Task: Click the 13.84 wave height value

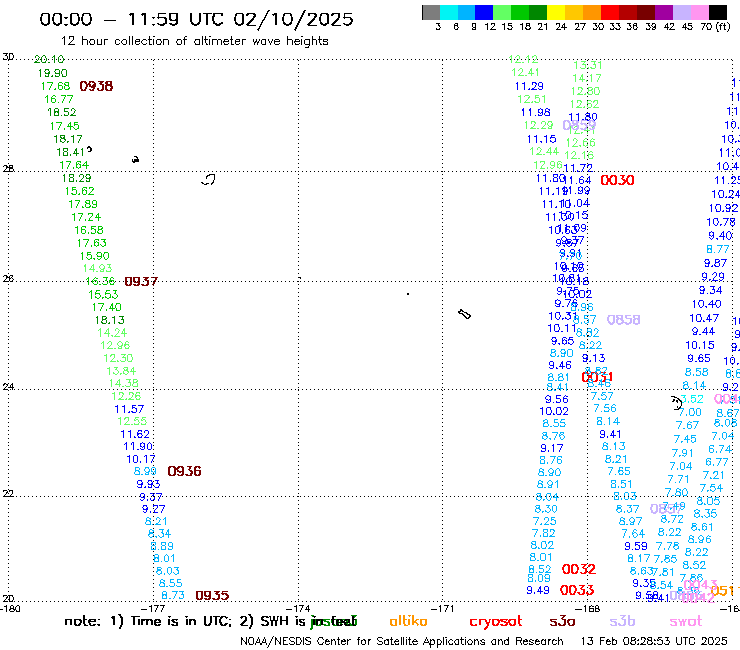Action: [x=121, y=371]
